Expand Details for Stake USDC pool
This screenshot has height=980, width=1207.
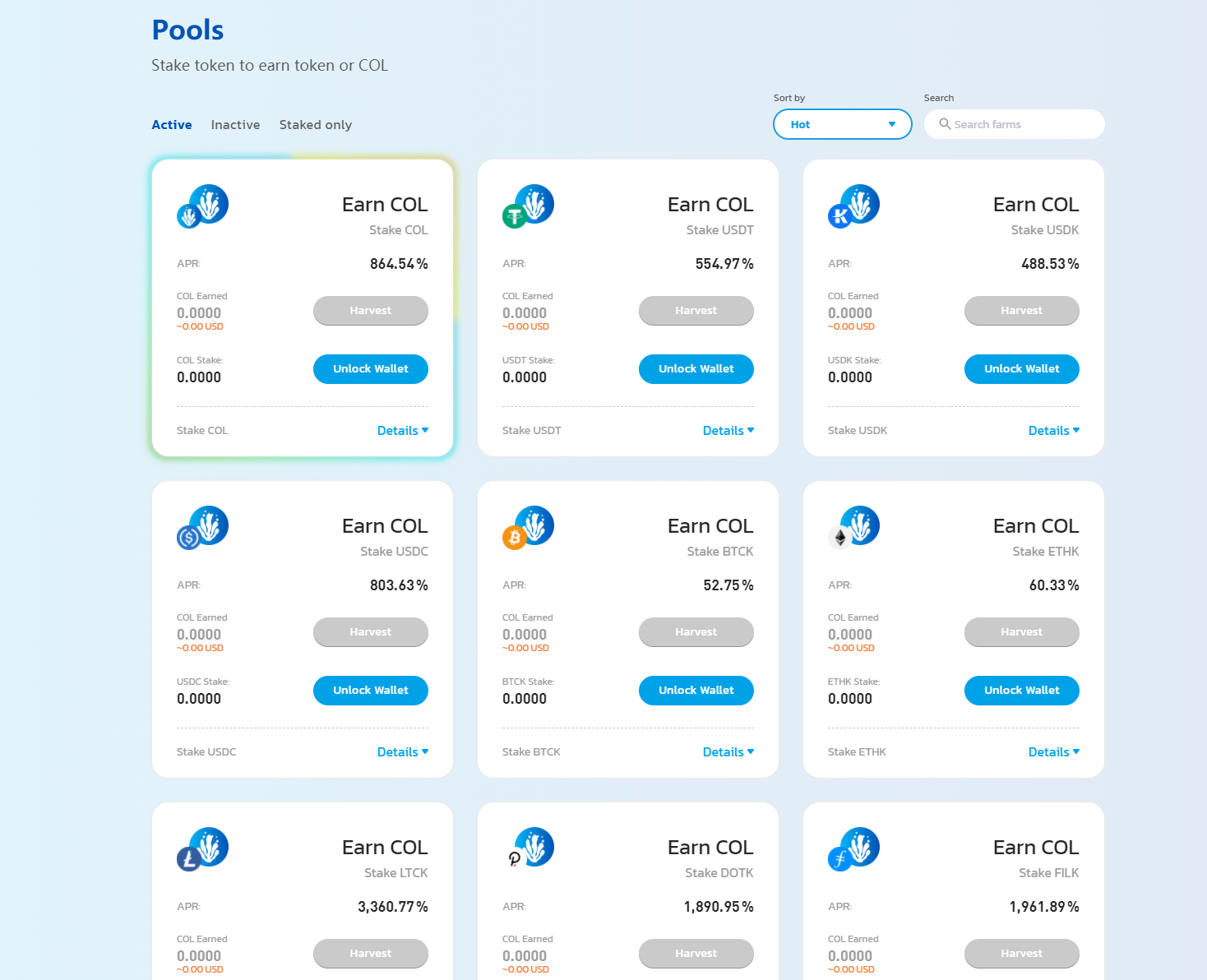pyautogui.click(x=403, y=752)
